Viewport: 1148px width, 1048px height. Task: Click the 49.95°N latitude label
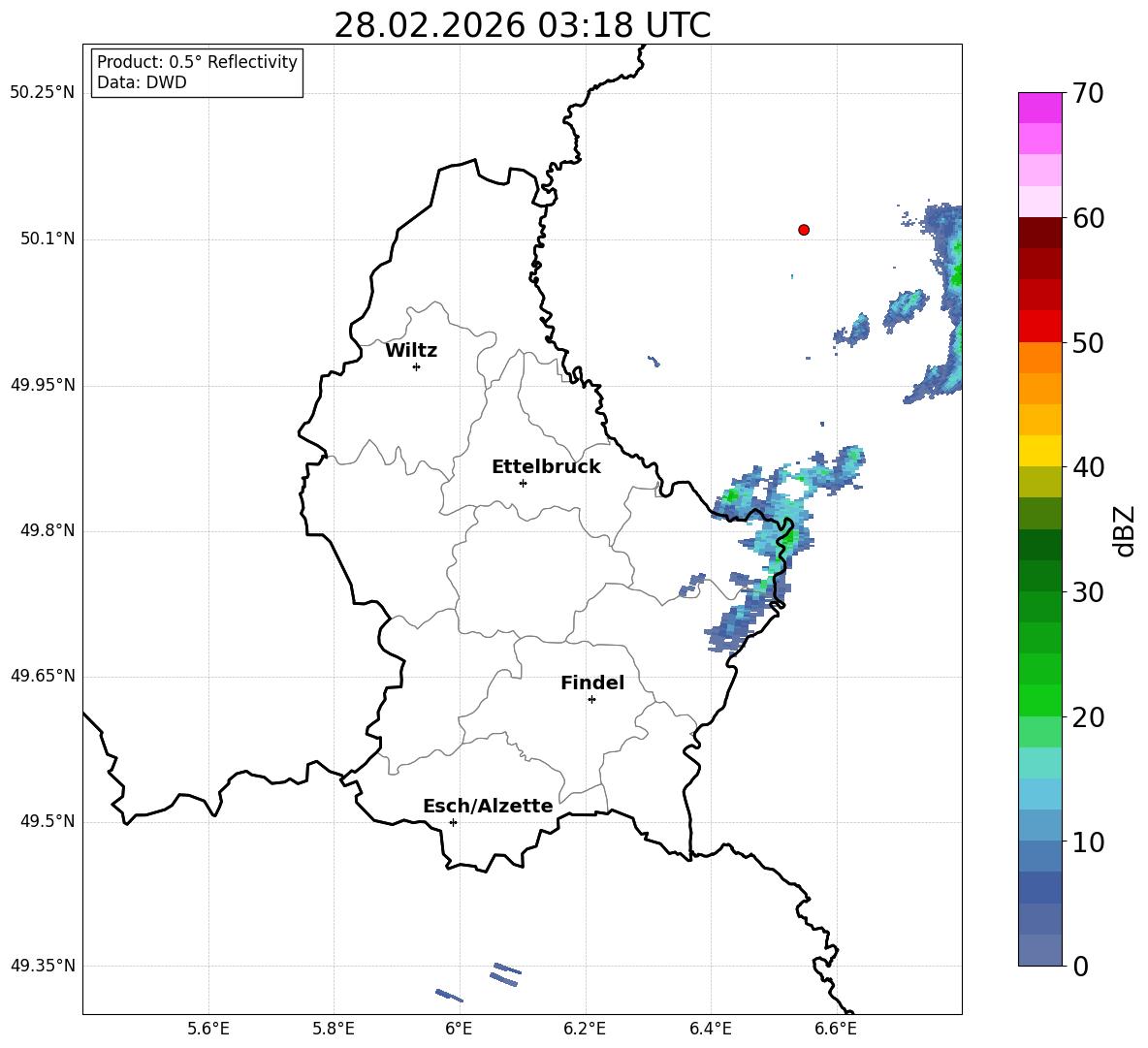(x=43, y=385)
